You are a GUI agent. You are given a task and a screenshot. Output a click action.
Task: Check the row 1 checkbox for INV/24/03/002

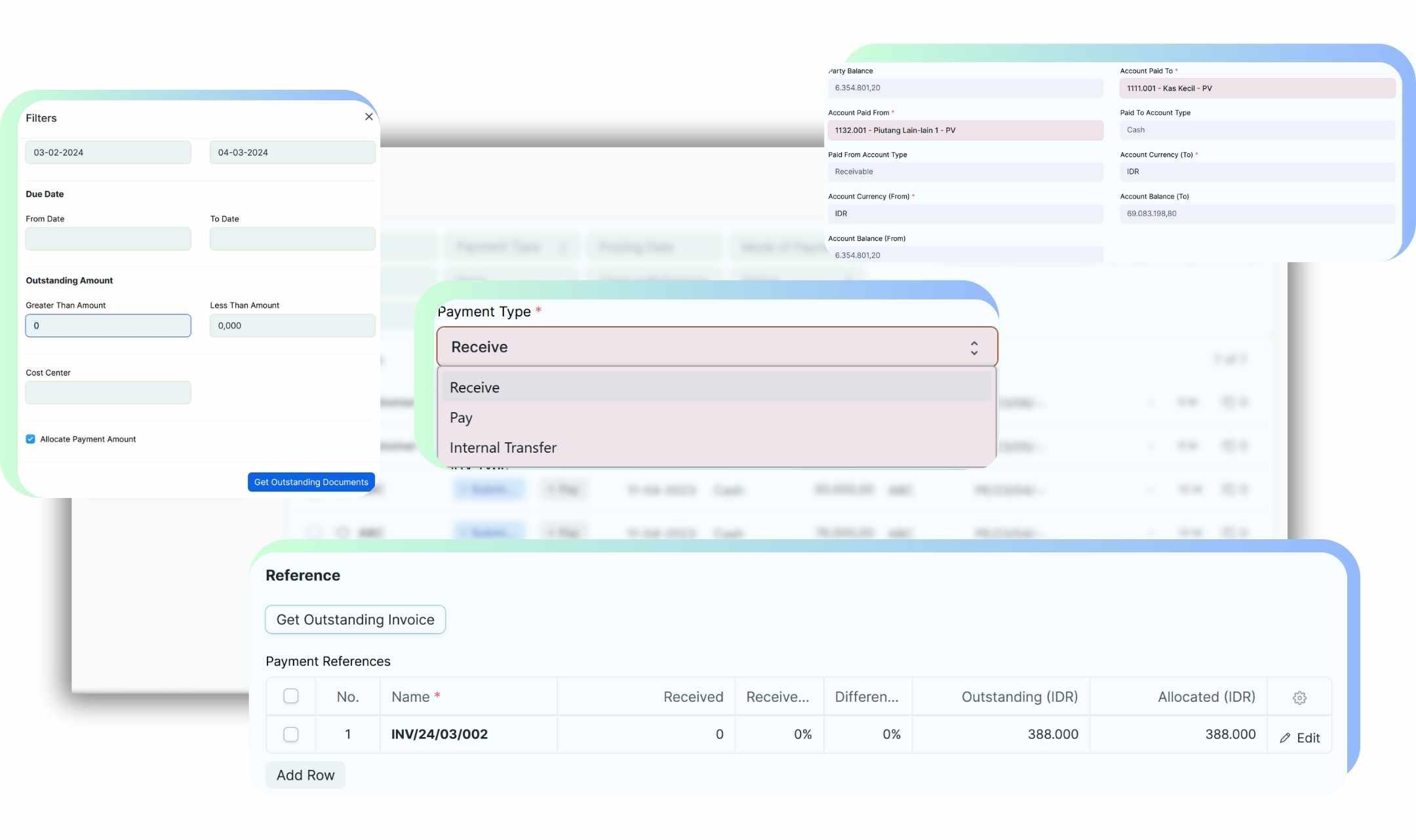[x=290, y=735]
